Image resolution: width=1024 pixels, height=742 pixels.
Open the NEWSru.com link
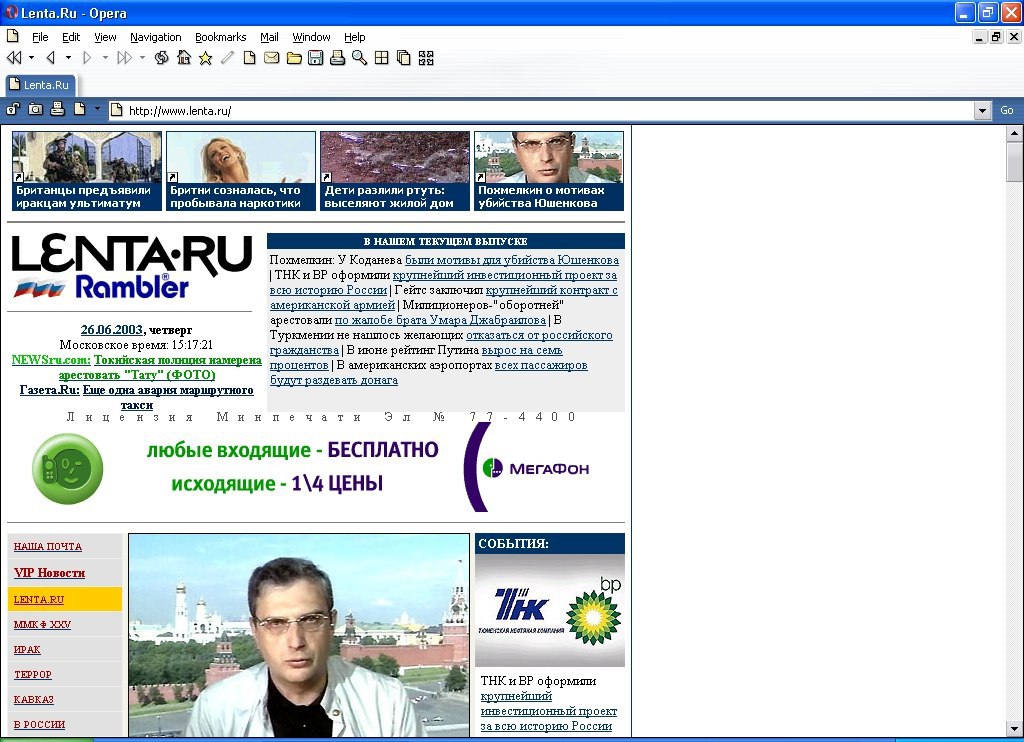[51, 359]
